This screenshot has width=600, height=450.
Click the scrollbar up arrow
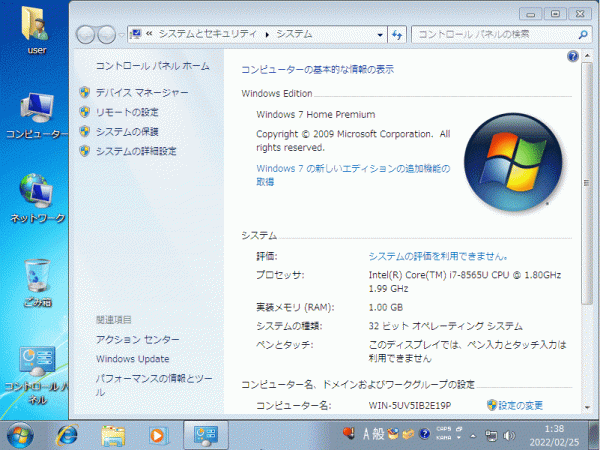[587, 56]
